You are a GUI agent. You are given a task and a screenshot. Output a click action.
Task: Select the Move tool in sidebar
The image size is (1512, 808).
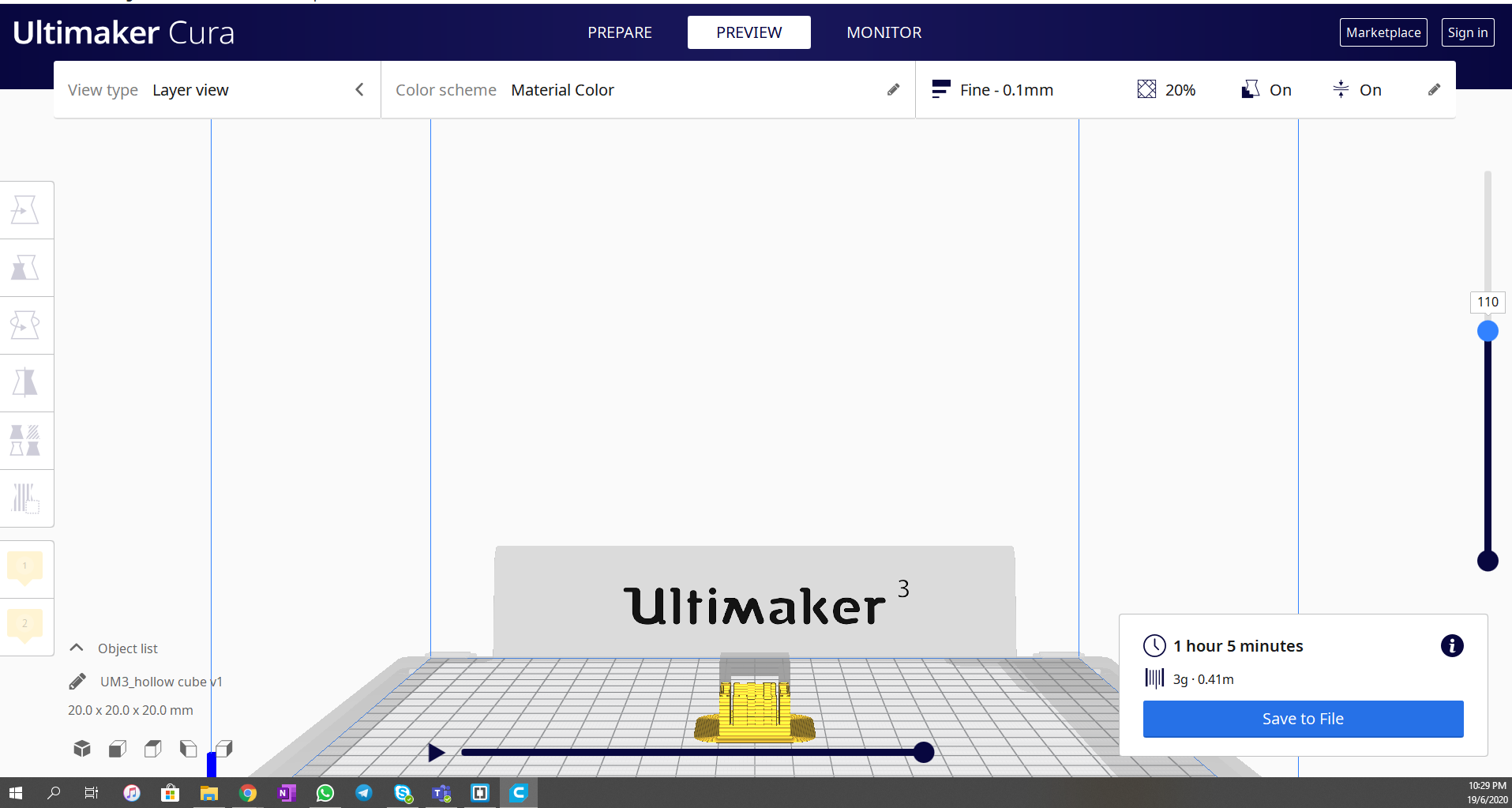pyautogui.click(x=25, y=210)
